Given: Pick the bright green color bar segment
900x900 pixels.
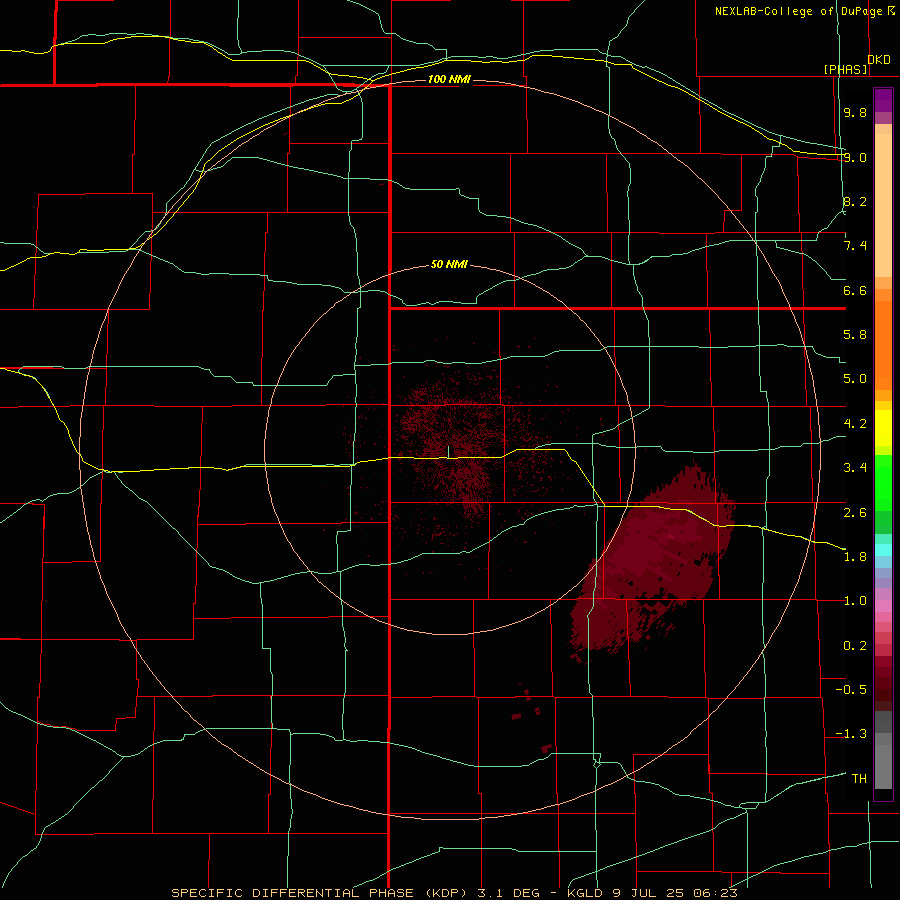Looking at the screenshot, I should (883, 483).
